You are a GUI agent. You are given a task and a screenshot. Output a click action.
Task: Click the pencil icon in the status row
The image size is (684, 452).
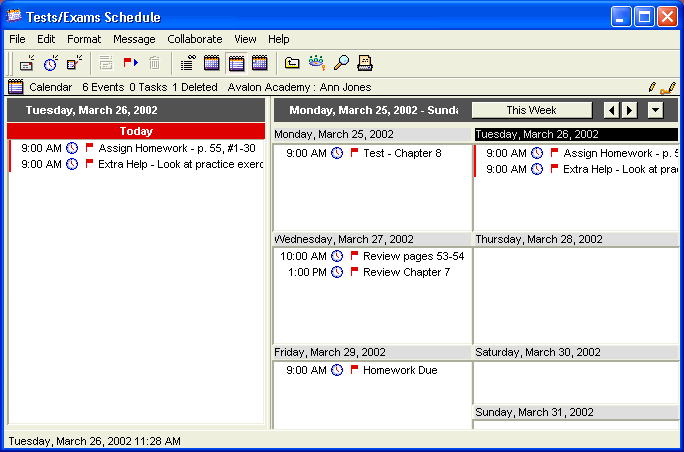652,87
